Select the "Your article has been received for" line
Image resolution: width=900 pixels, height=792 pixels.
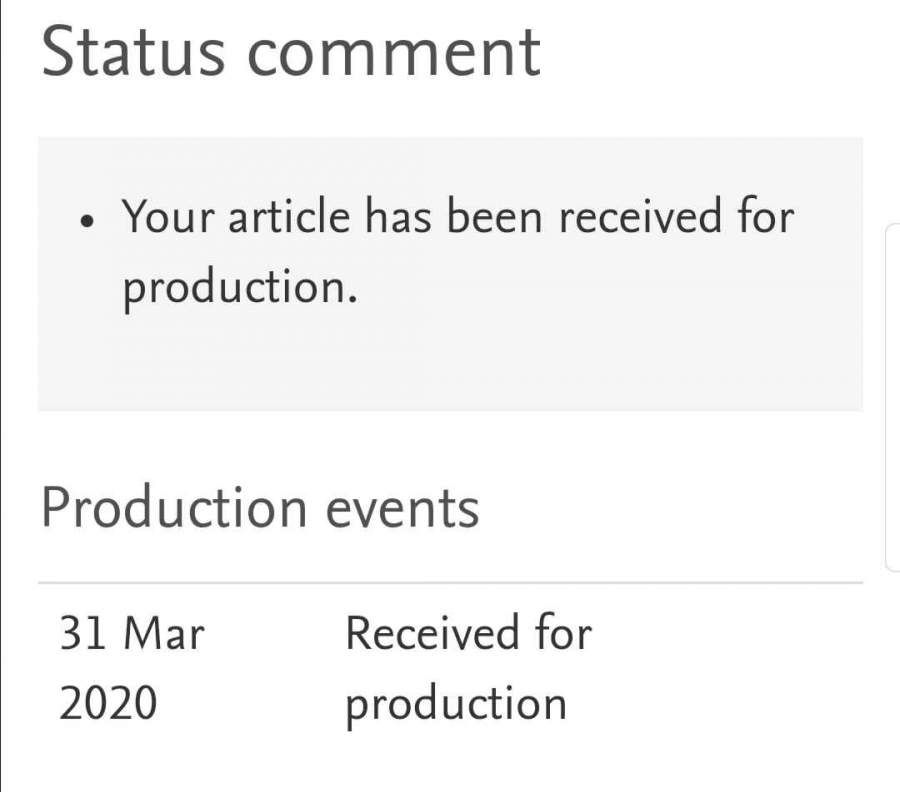click(x=457, y=217)
